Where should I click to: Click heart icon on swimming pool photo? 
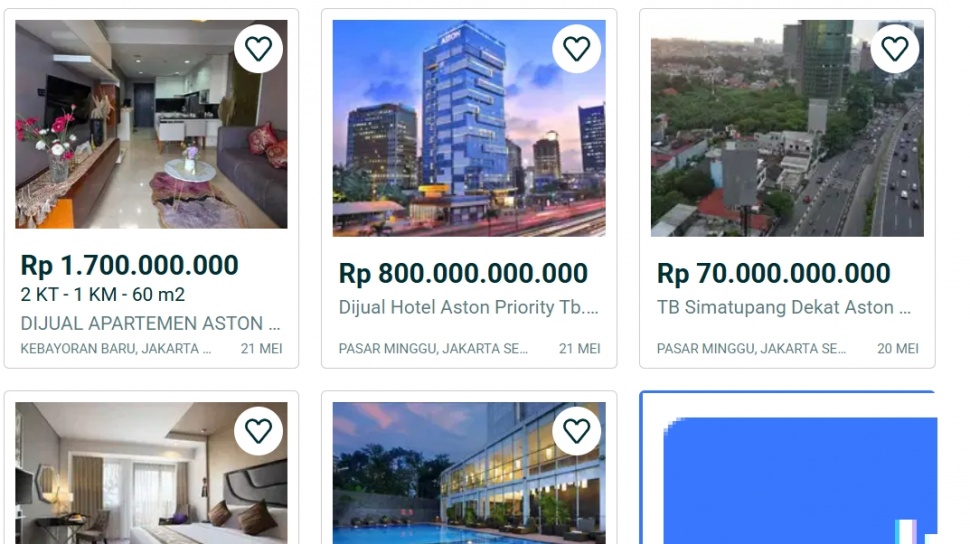coord(577,431)
